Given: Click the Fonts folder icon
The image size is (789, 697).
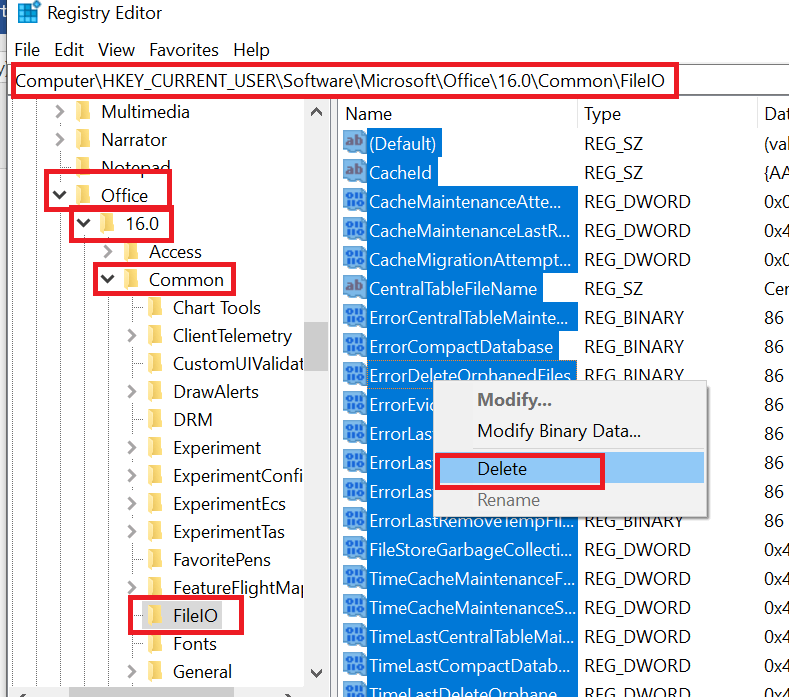Looking at the screenshot, I should (x=155, y=643).
